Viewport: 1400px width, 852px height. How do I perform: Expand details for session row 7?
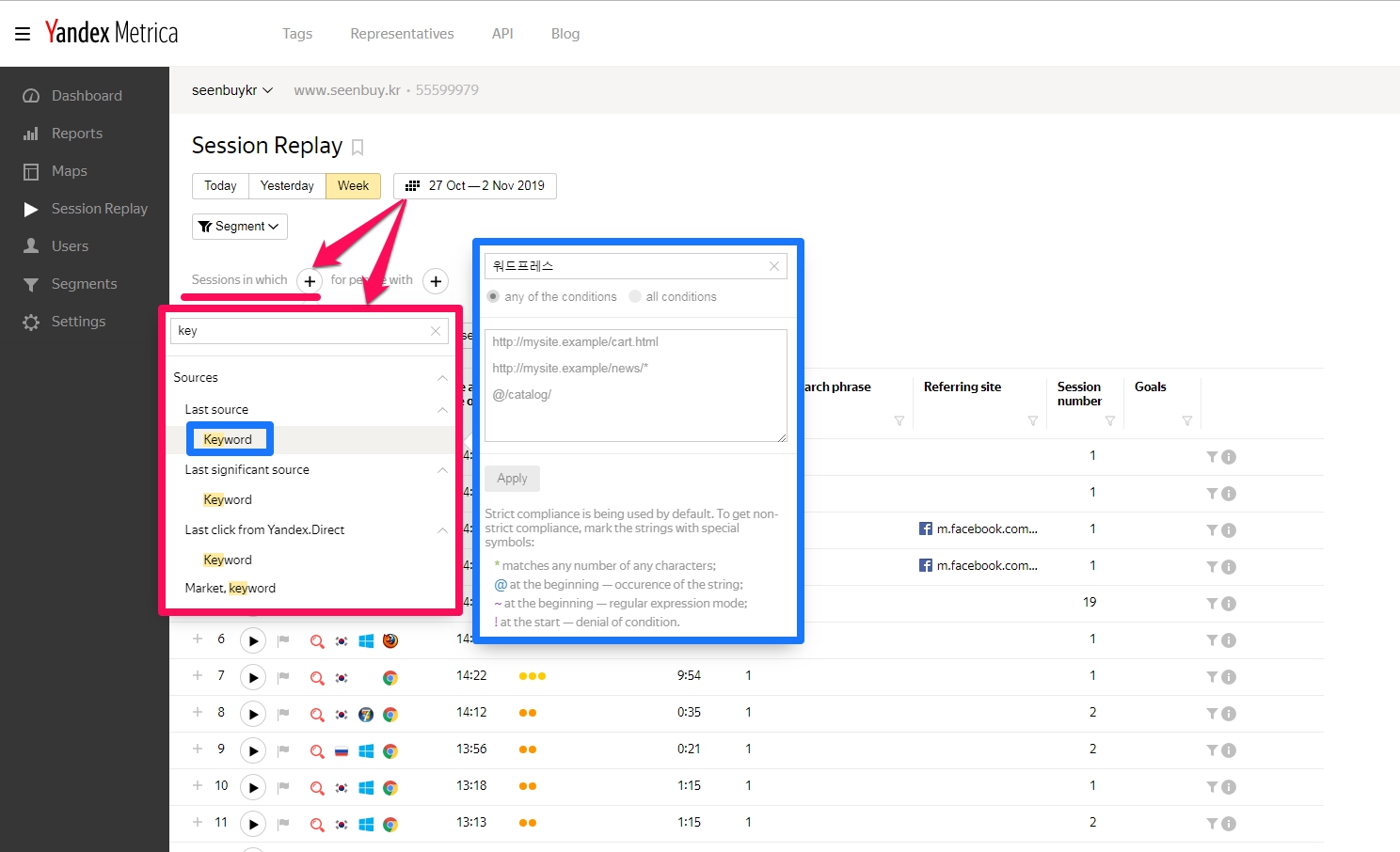(198, 675)
